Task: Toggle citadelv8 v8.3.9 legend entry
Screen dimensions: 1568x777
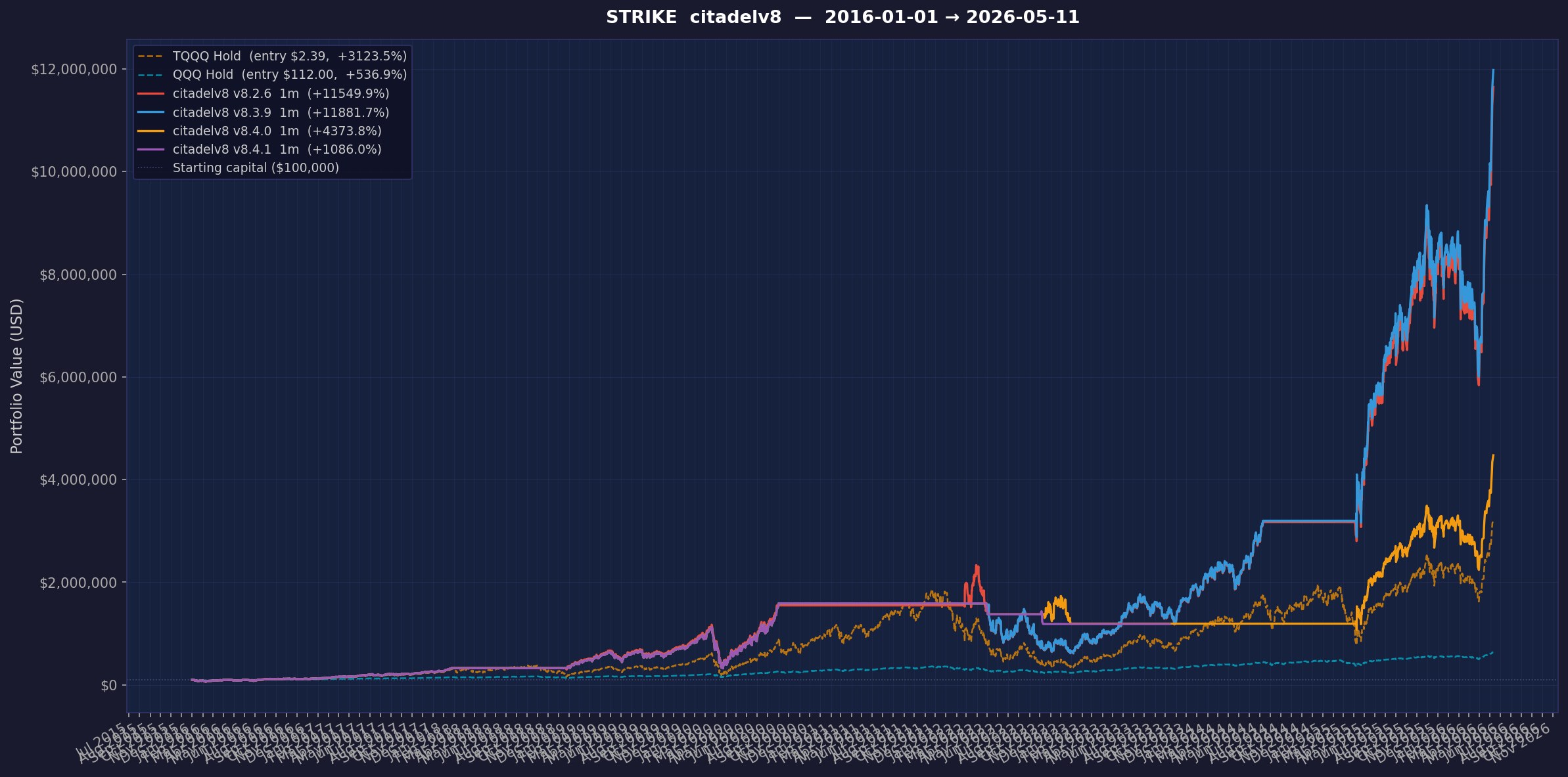Action: [264, 112]
